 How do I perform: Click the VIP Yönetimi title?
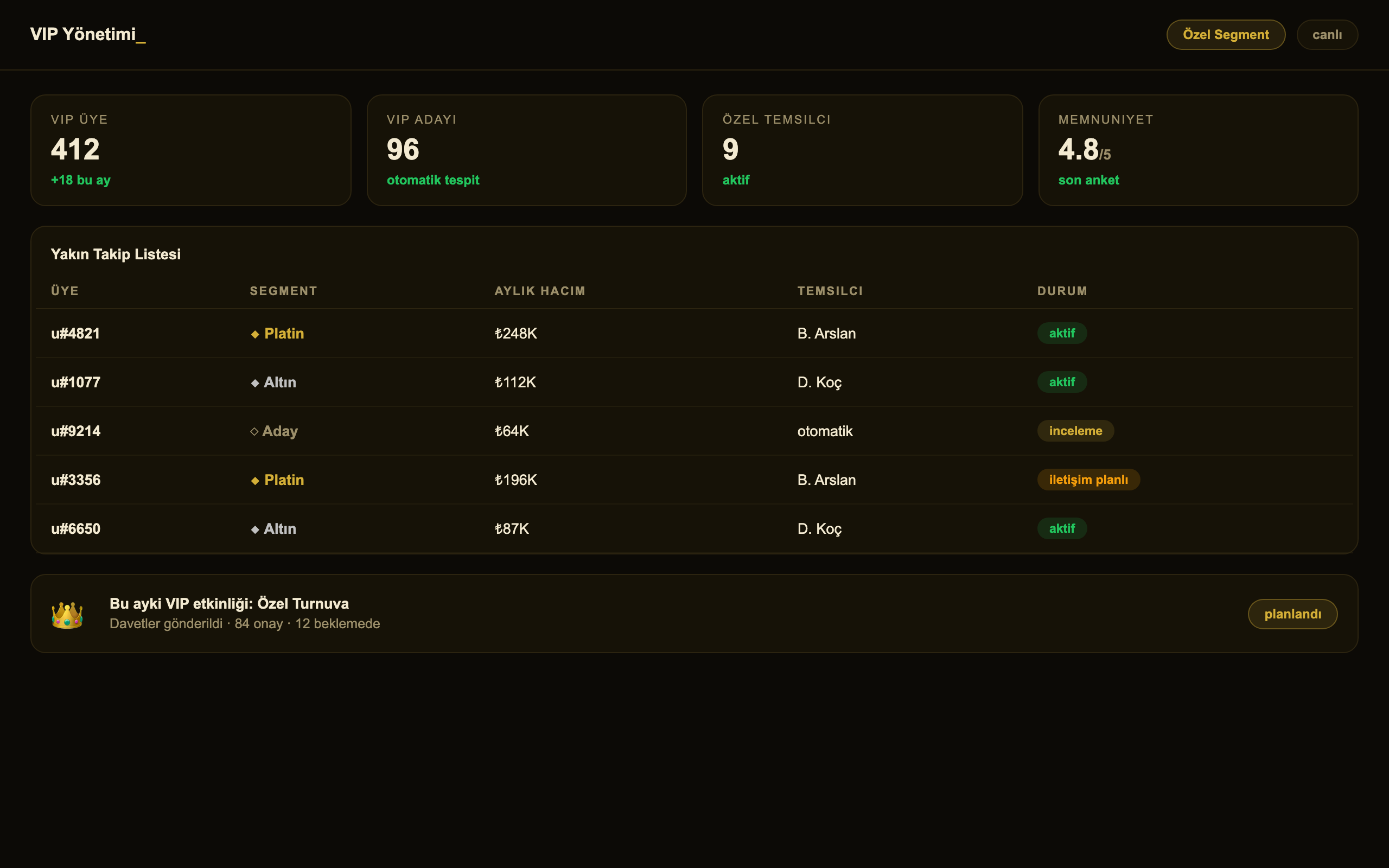point(88,34)
